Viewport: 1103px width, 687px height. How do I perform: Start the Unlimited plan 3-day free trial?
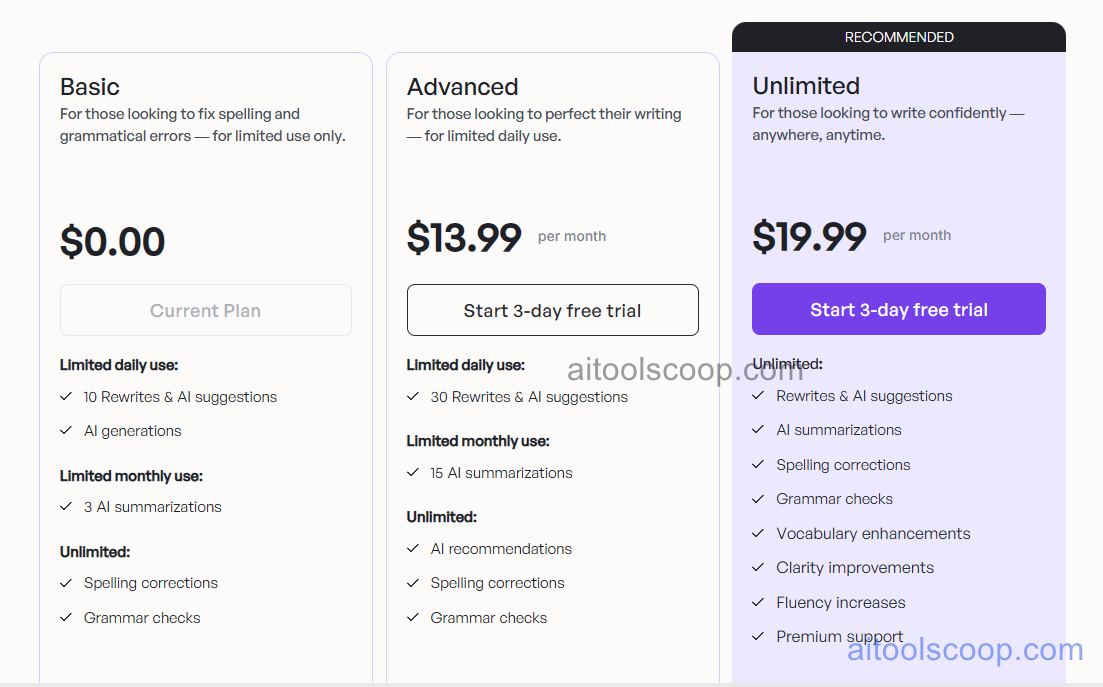click(898, 309)
